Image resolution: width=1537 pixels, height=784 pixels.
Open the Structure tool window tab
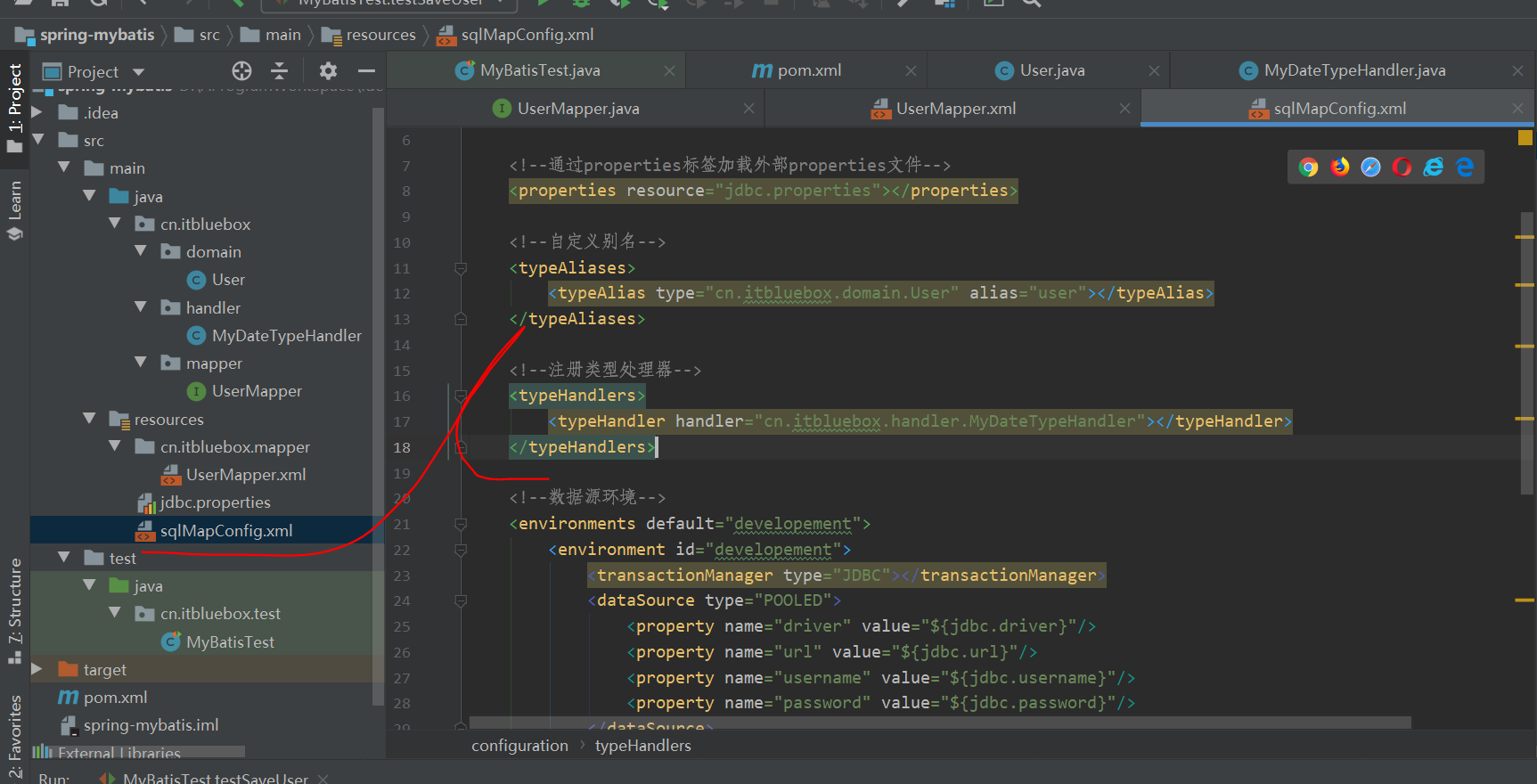pos(15,610)
